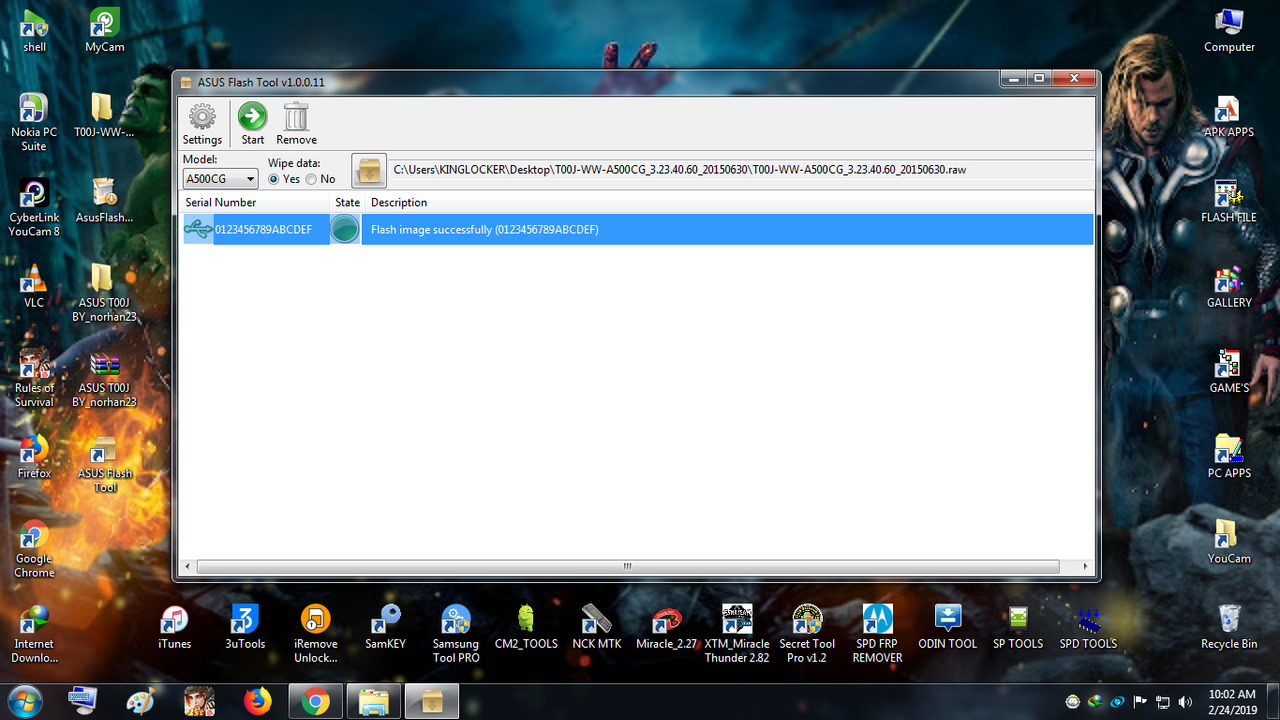
Task: Click the State column header
Action: click(347, 202)
